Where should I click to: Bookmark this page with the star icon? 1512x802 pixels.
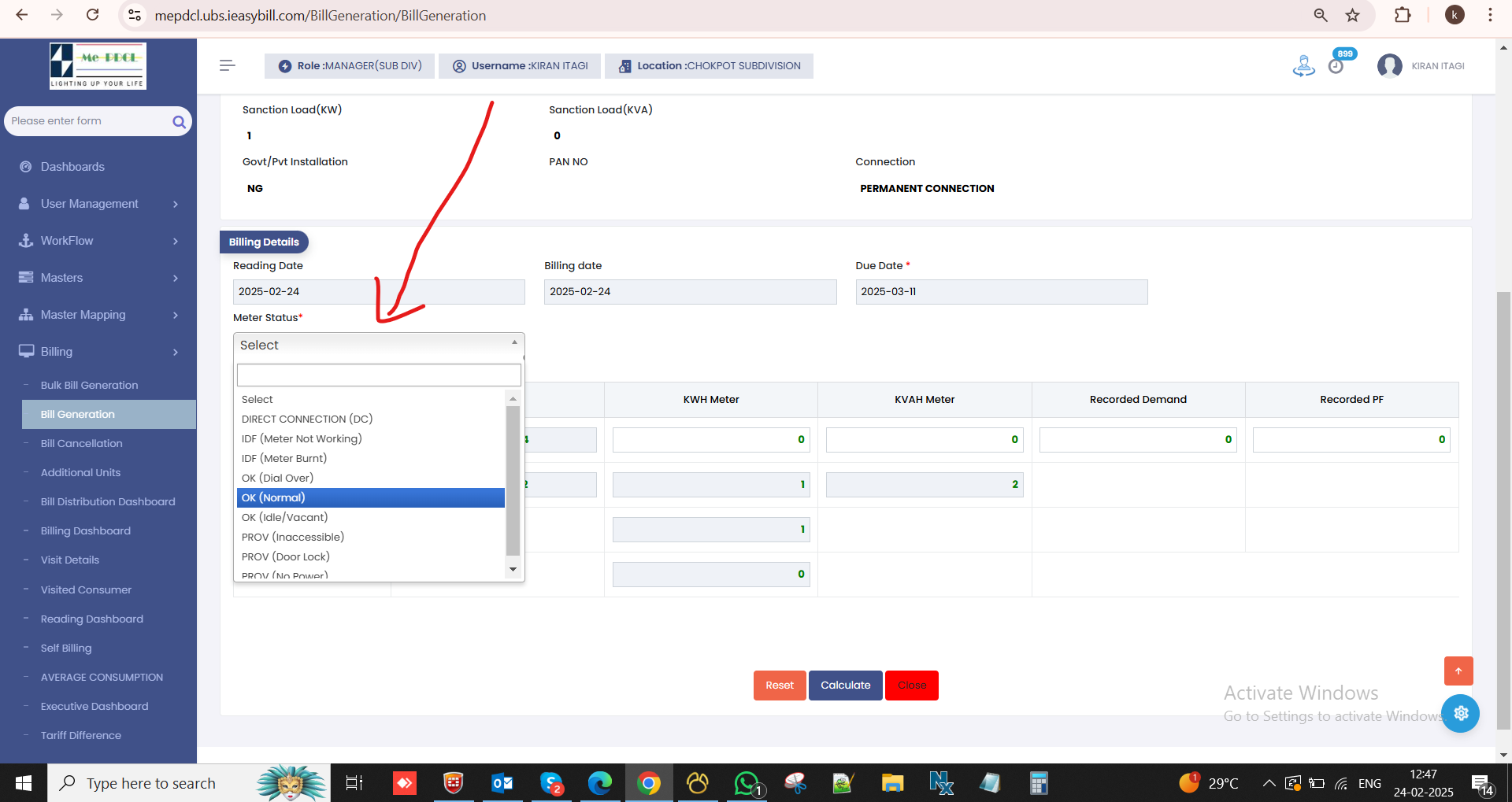1352,15
